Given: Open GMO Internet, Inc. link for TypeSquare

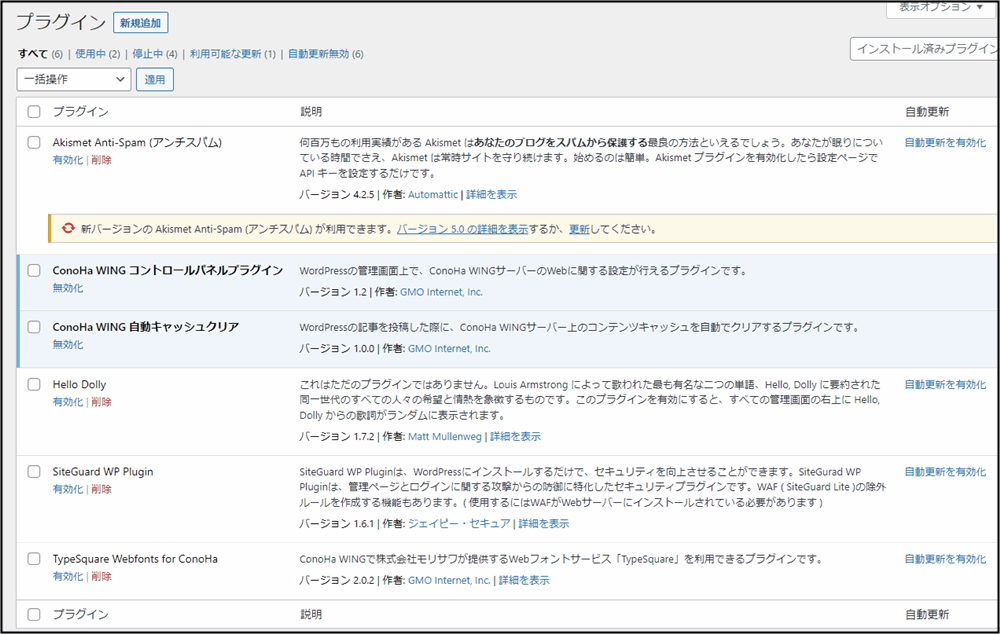Looking at the screenshot, I should pyautogui.click(x=449, y=580).
